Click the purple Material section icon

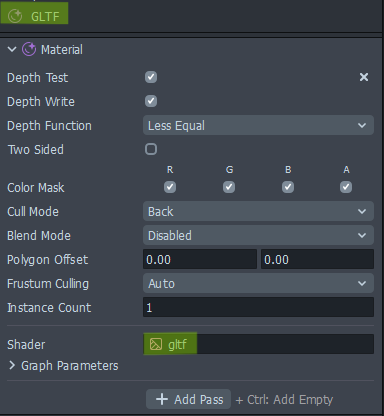[x=29, y=50]
